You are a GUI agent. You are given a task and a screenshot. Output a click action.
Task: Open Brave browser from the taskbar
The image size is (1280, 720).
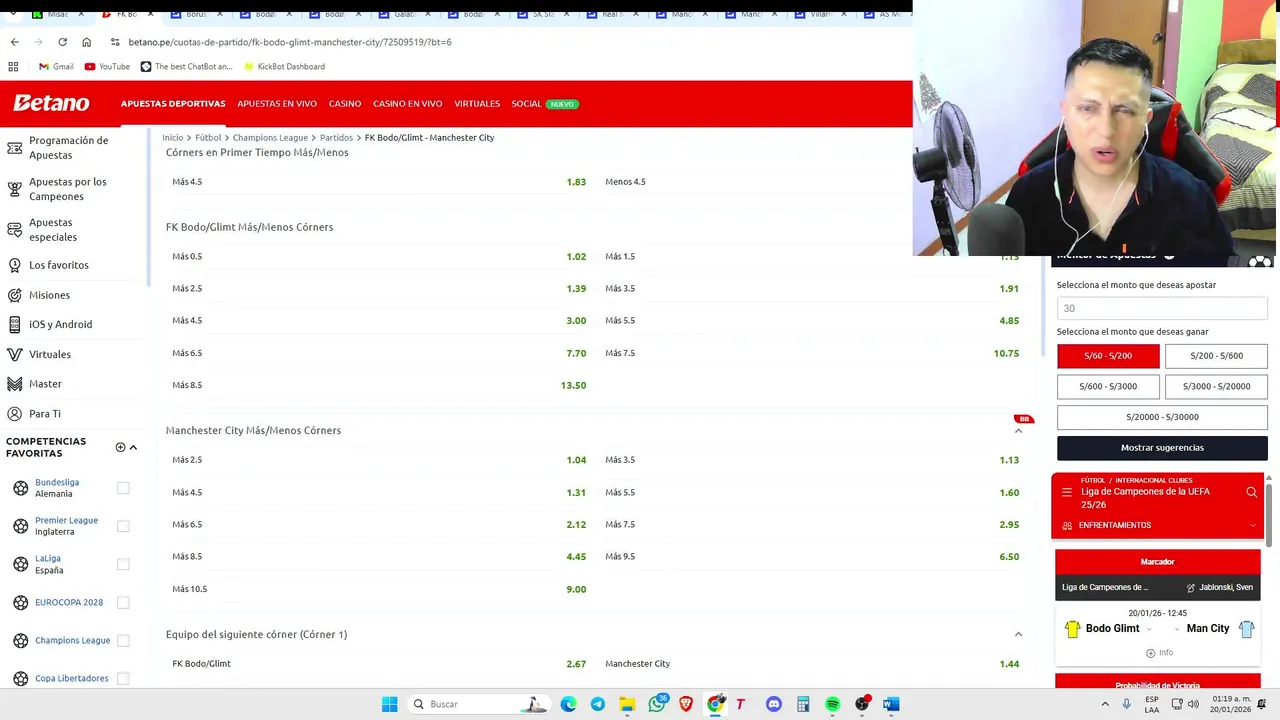tap(686, 704)
